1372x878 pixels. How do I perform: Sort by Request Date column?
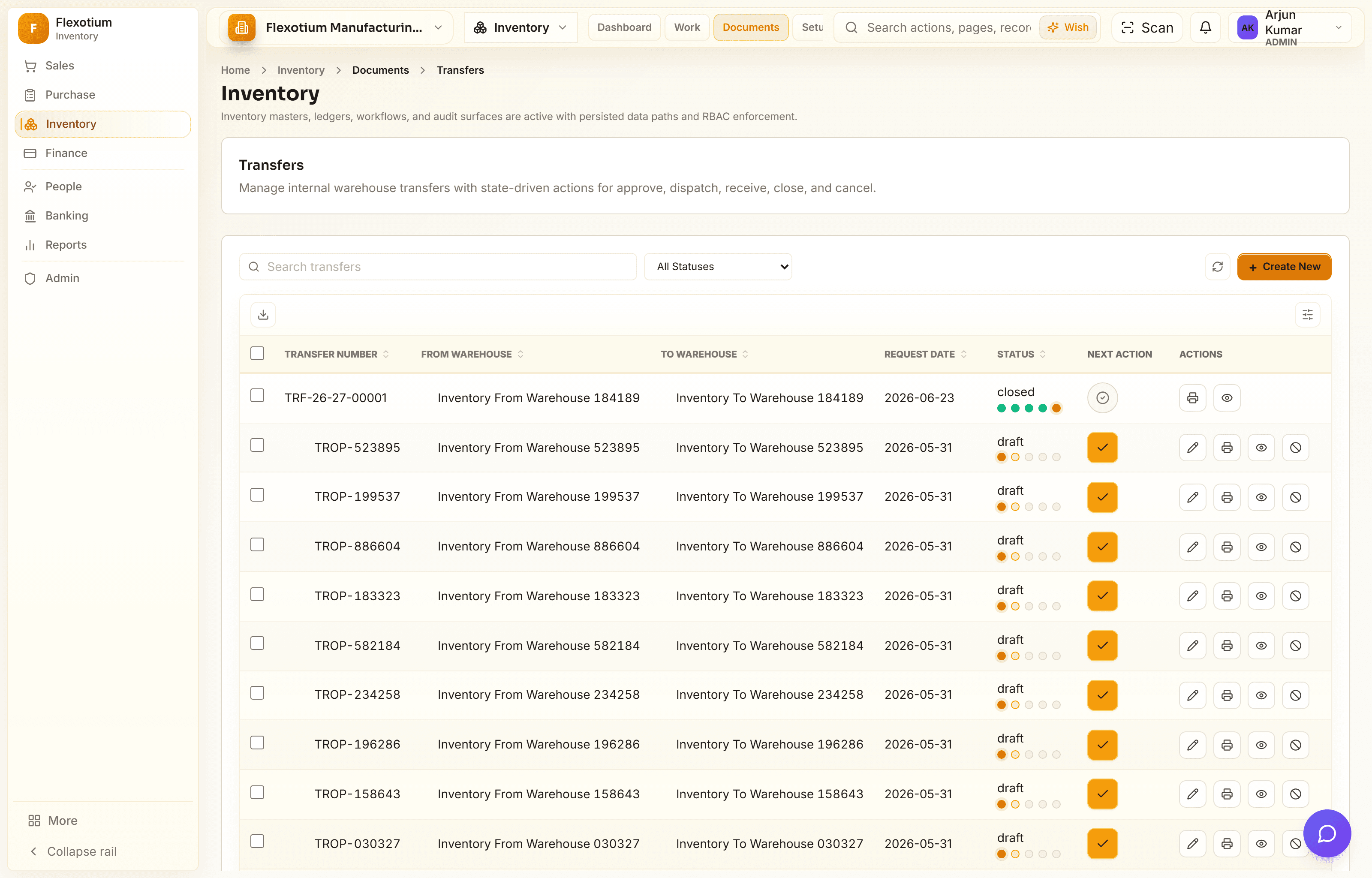(925, 354)
